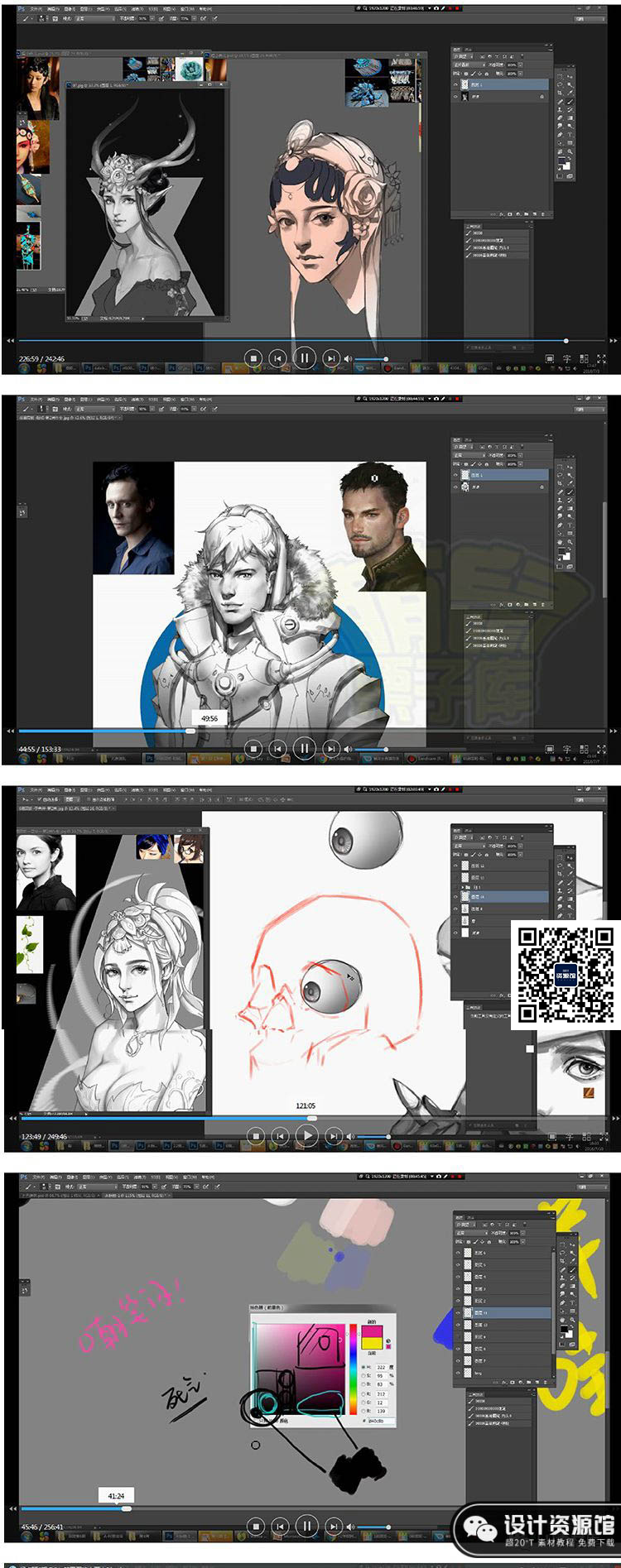
Task: Select the H radio button in color picker
Action: (x=363, y=1367)
